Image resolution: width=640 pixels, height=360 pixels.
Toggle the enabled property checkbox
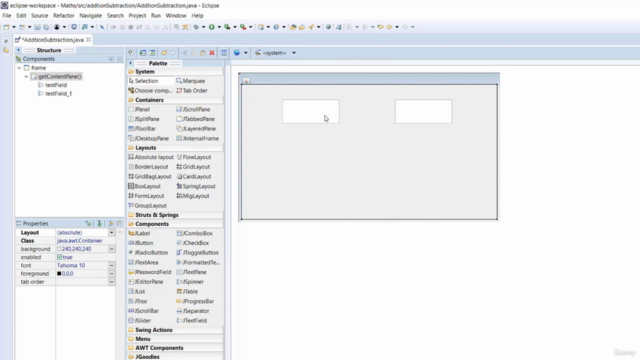[60, 257]
